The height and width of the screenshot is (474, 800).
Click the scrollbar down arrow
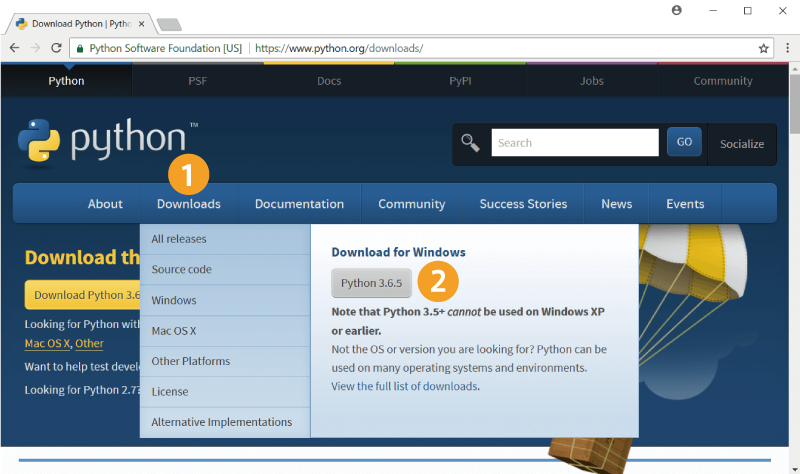point(794,468)
